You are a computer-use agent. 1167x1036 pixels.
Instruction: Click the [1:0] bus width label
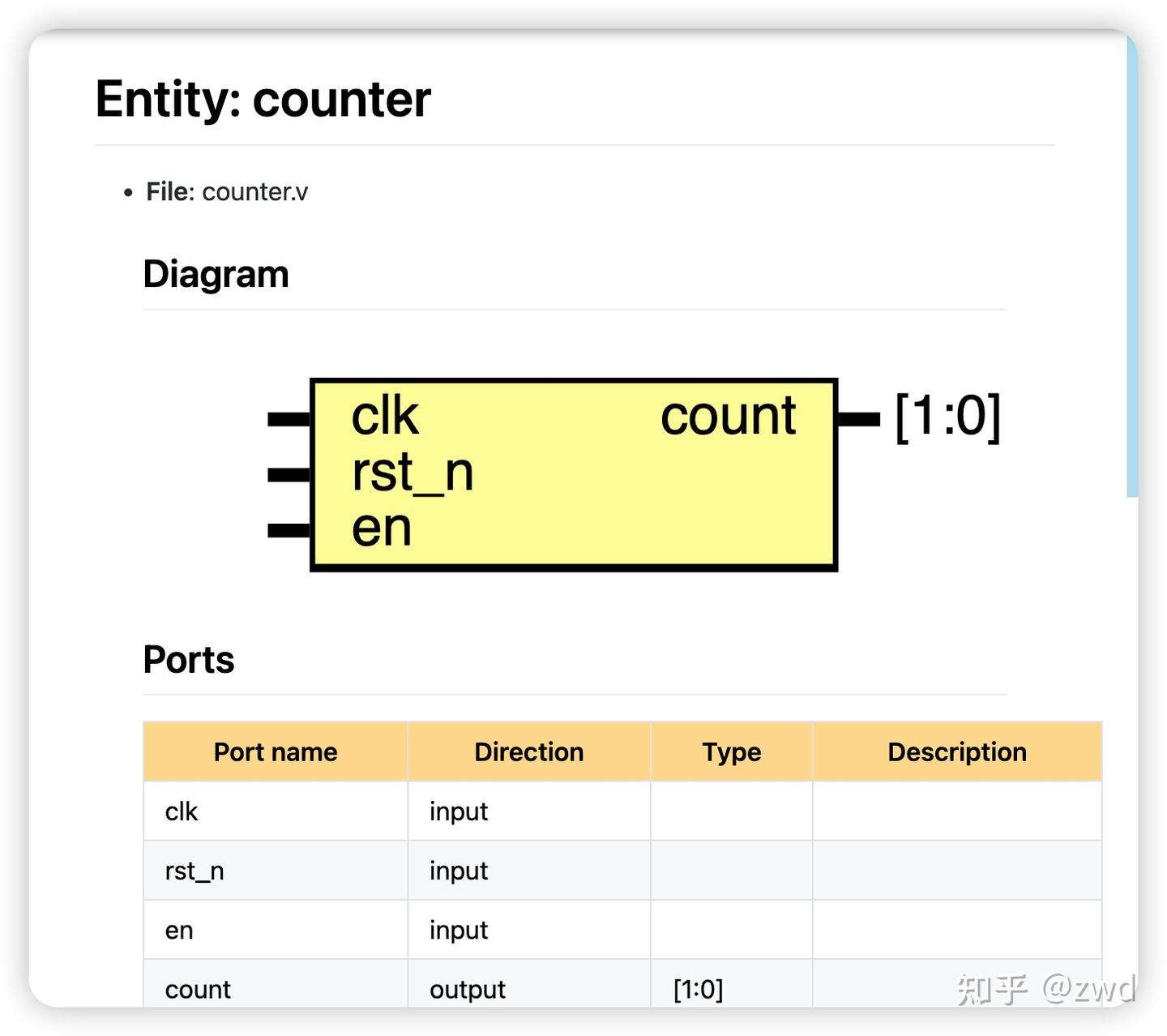coord(947,417)
